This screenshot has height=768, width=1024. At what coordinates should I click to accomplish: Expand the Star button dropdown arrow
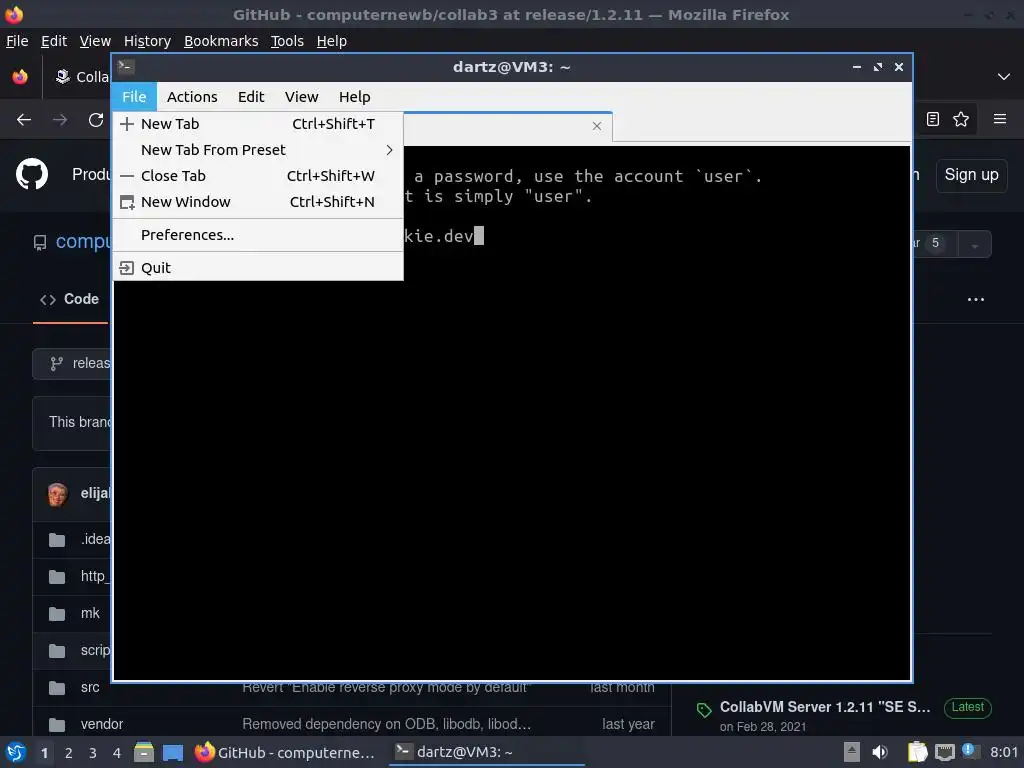click(x=974, y=245)
